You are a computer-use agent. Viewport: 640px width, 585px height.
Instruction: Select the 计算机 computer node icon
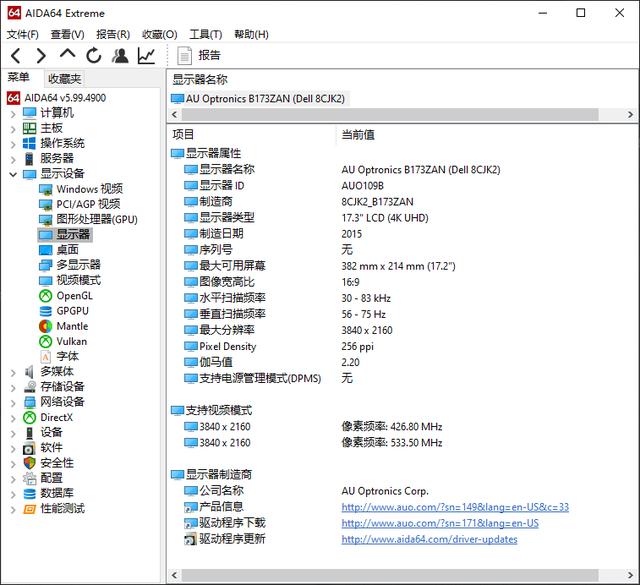[29, 113]
